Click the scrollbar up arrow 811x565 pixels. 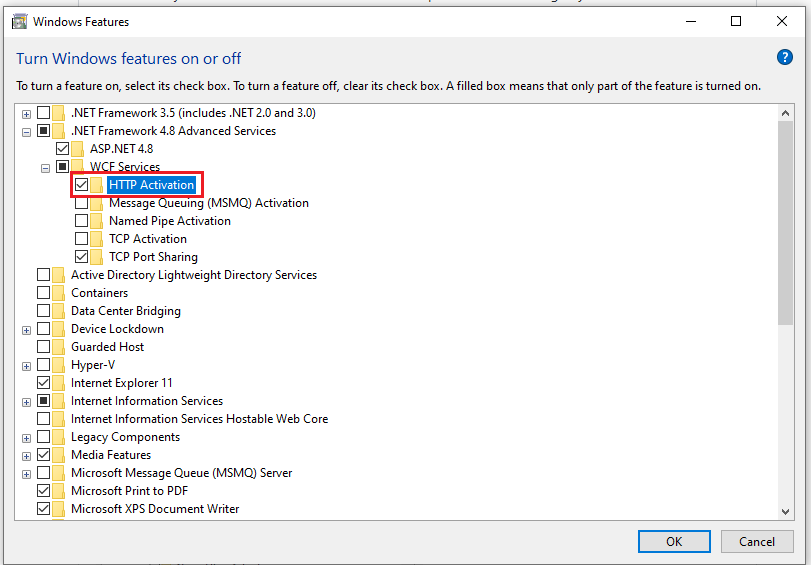785,113
